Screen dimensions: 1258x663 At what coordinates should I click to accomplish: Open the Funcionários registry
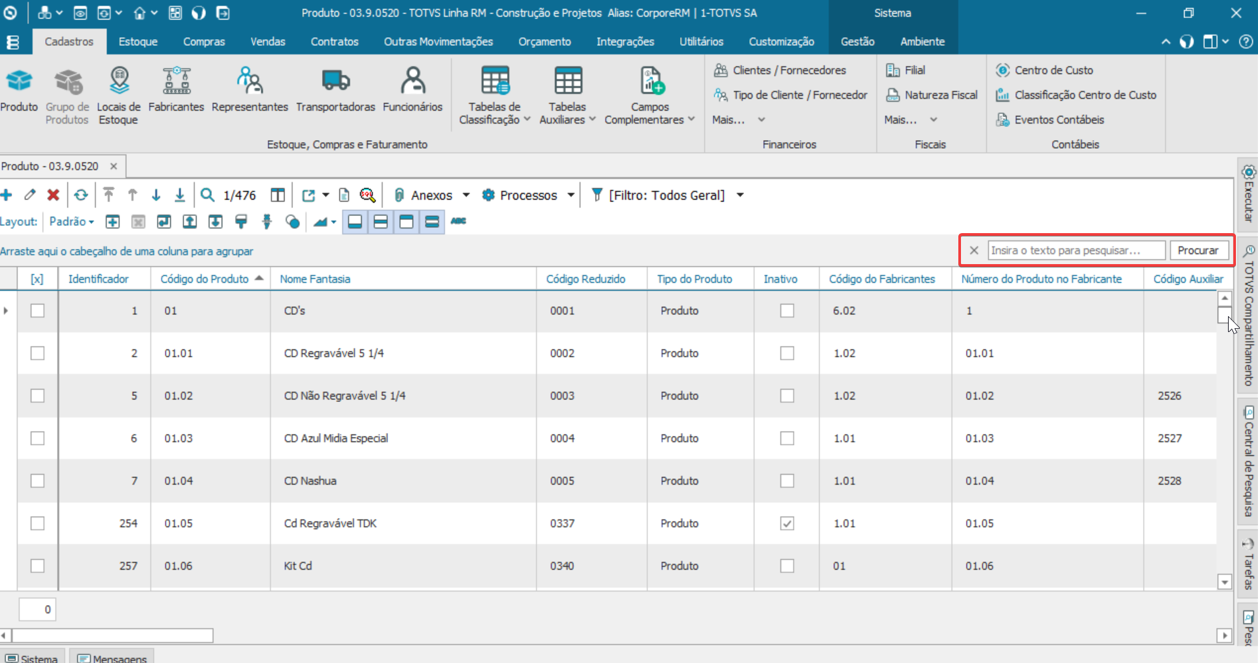412,90
